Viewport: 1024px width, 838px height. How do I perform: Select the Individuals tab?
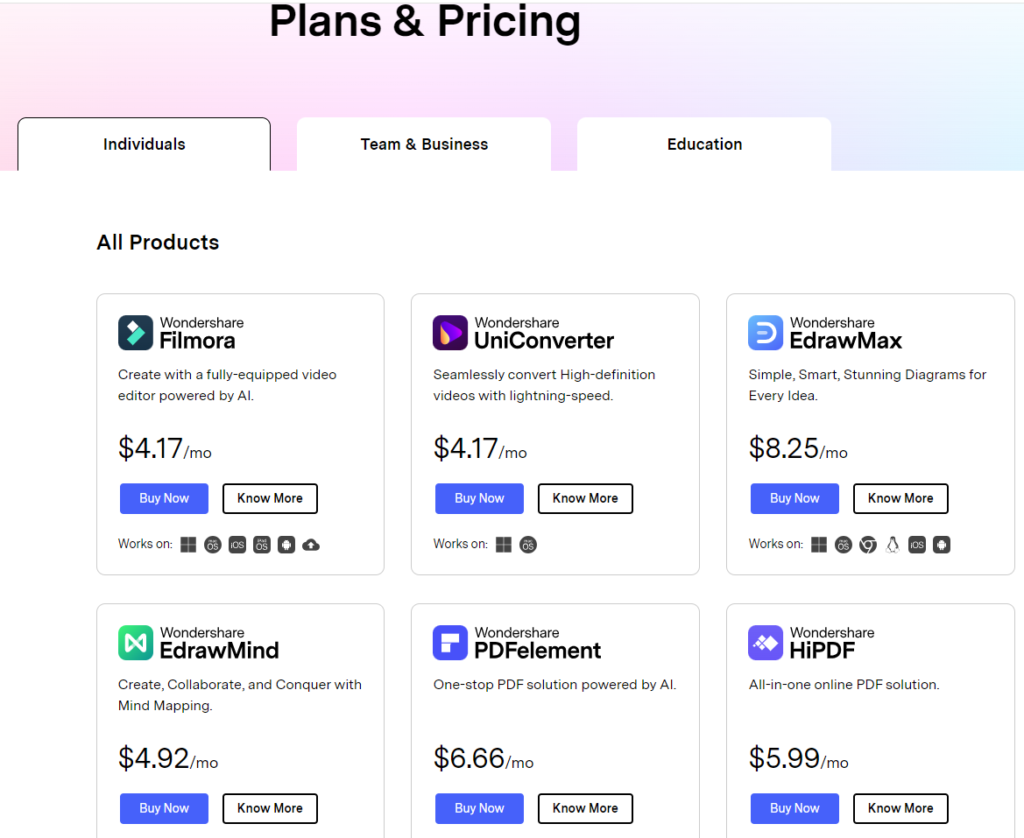(144, 144)
